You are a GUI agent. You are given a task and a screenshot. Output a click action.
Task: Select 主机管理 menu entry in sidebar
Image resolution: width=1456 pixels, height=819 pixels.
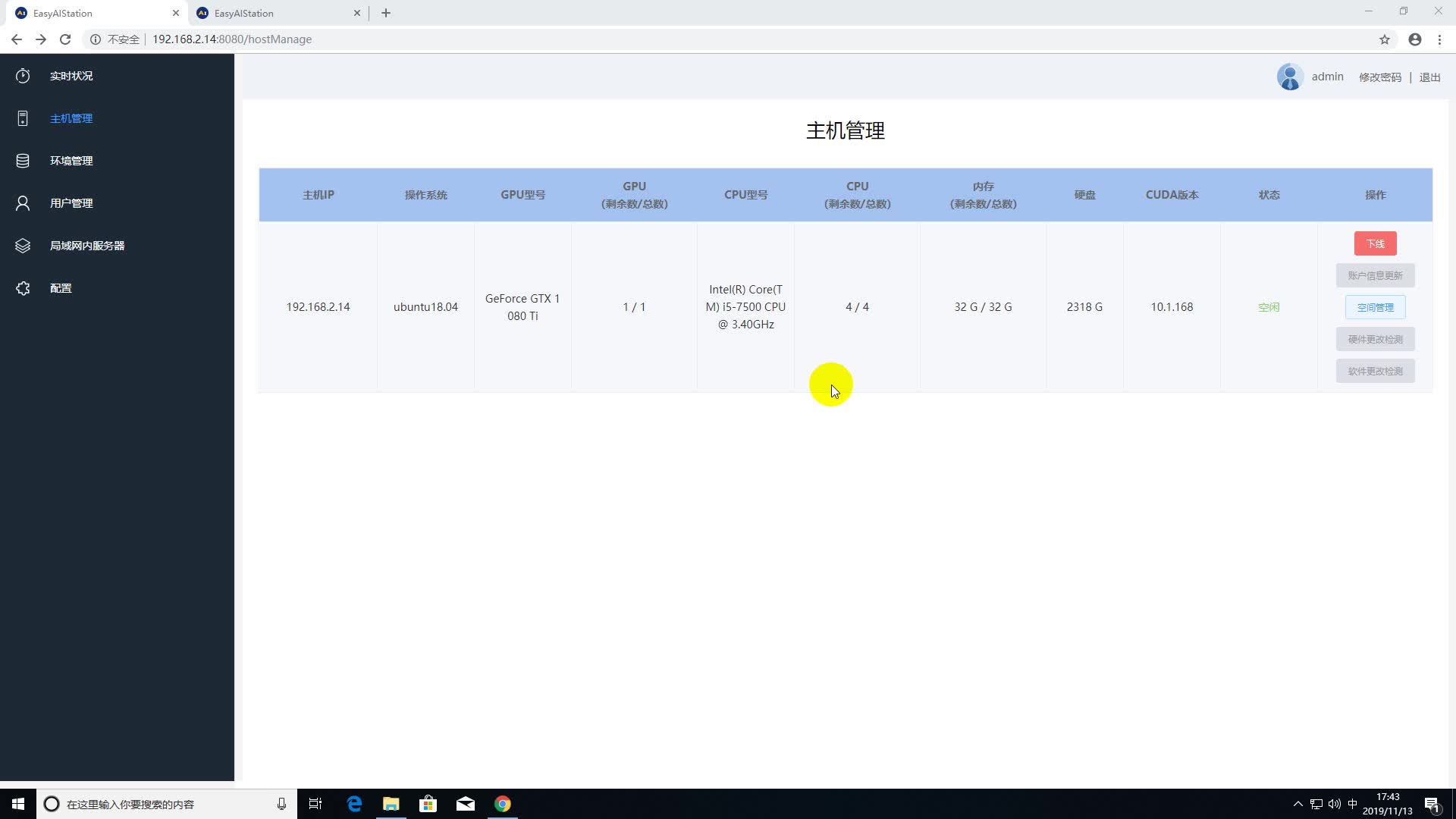[72, 118]
